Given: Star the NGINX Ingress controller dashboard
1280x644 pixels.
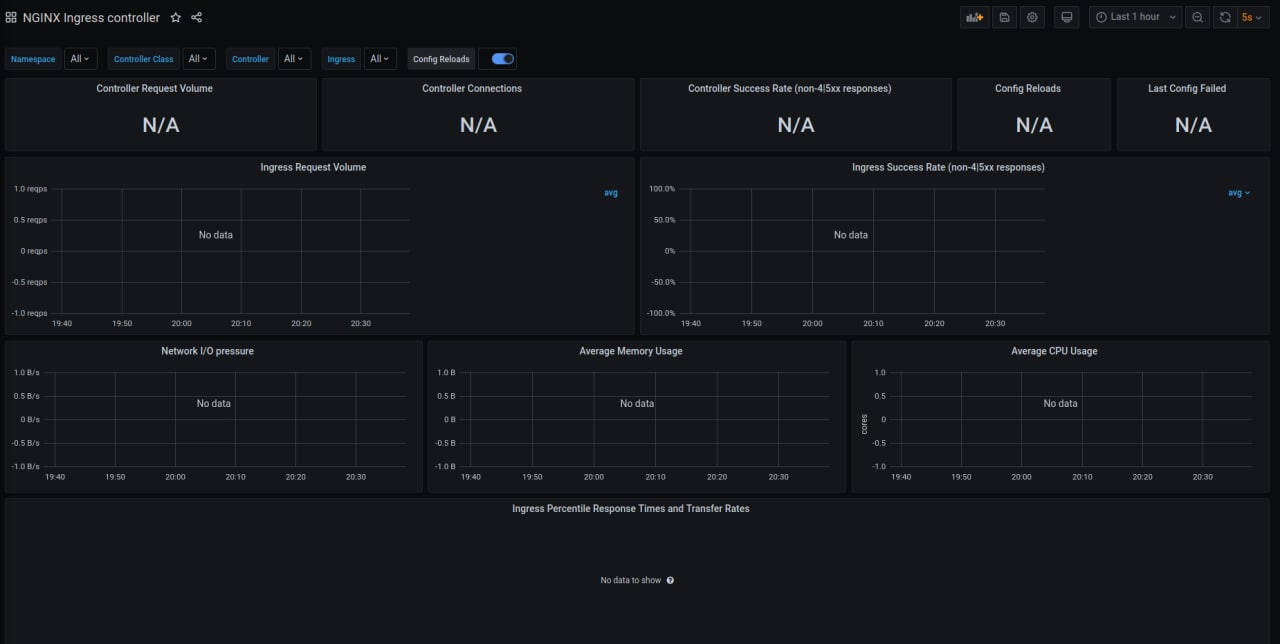Looking at the screenshot, I should pyautogui.click(x=176, y=17).
